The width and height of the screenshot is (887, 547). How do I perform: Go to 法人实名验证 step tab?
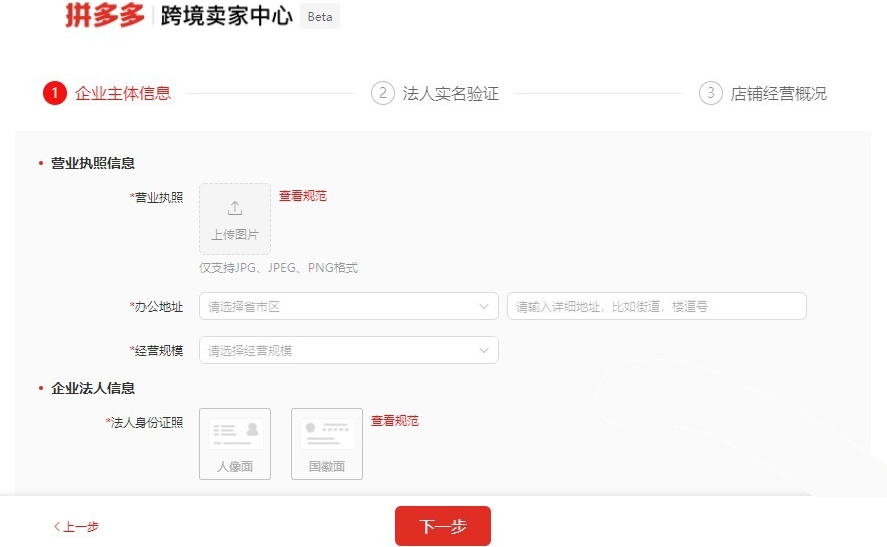pyautogui.click(x=450, y=94)
